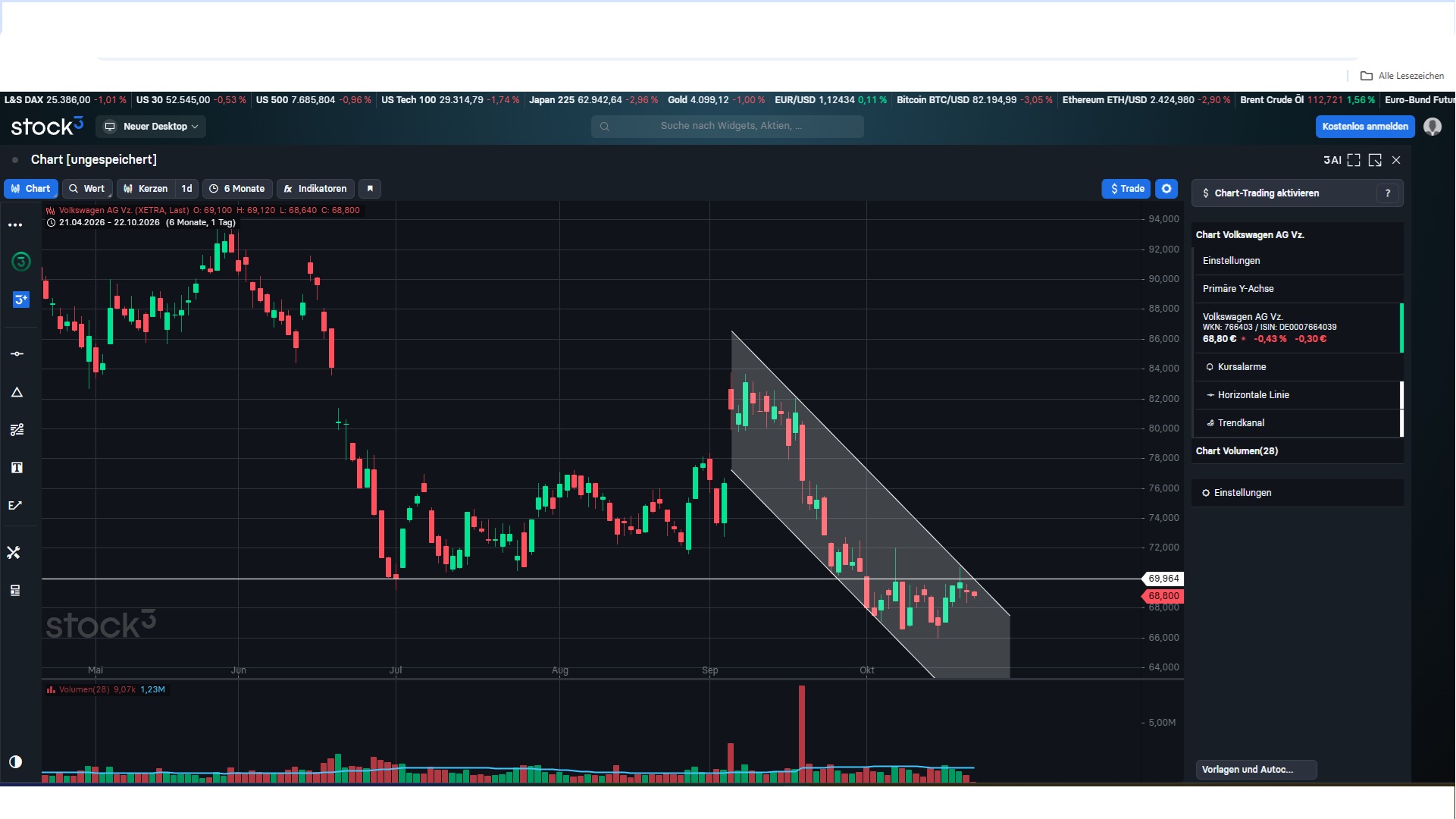
Task: Click the Trade button
Action: (x=1126, y=189)
